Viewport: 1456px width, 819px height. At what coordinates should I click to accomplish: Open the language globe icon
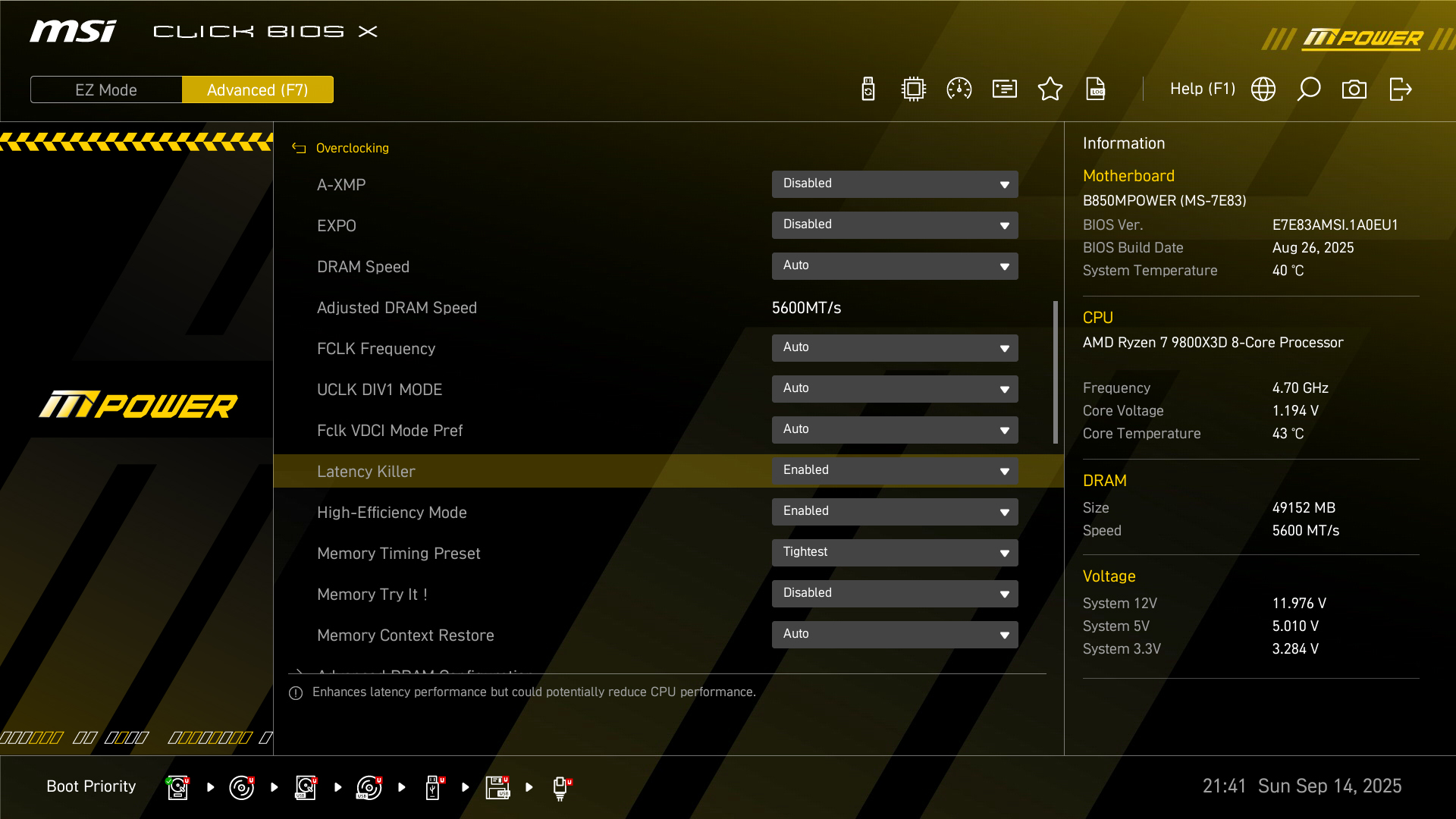1263,89
